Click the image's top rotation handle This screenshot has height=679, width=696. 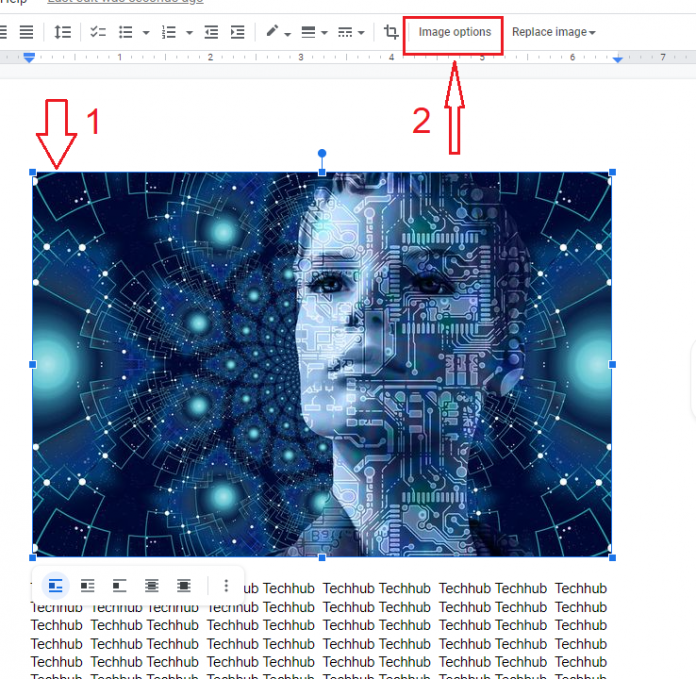322,154
